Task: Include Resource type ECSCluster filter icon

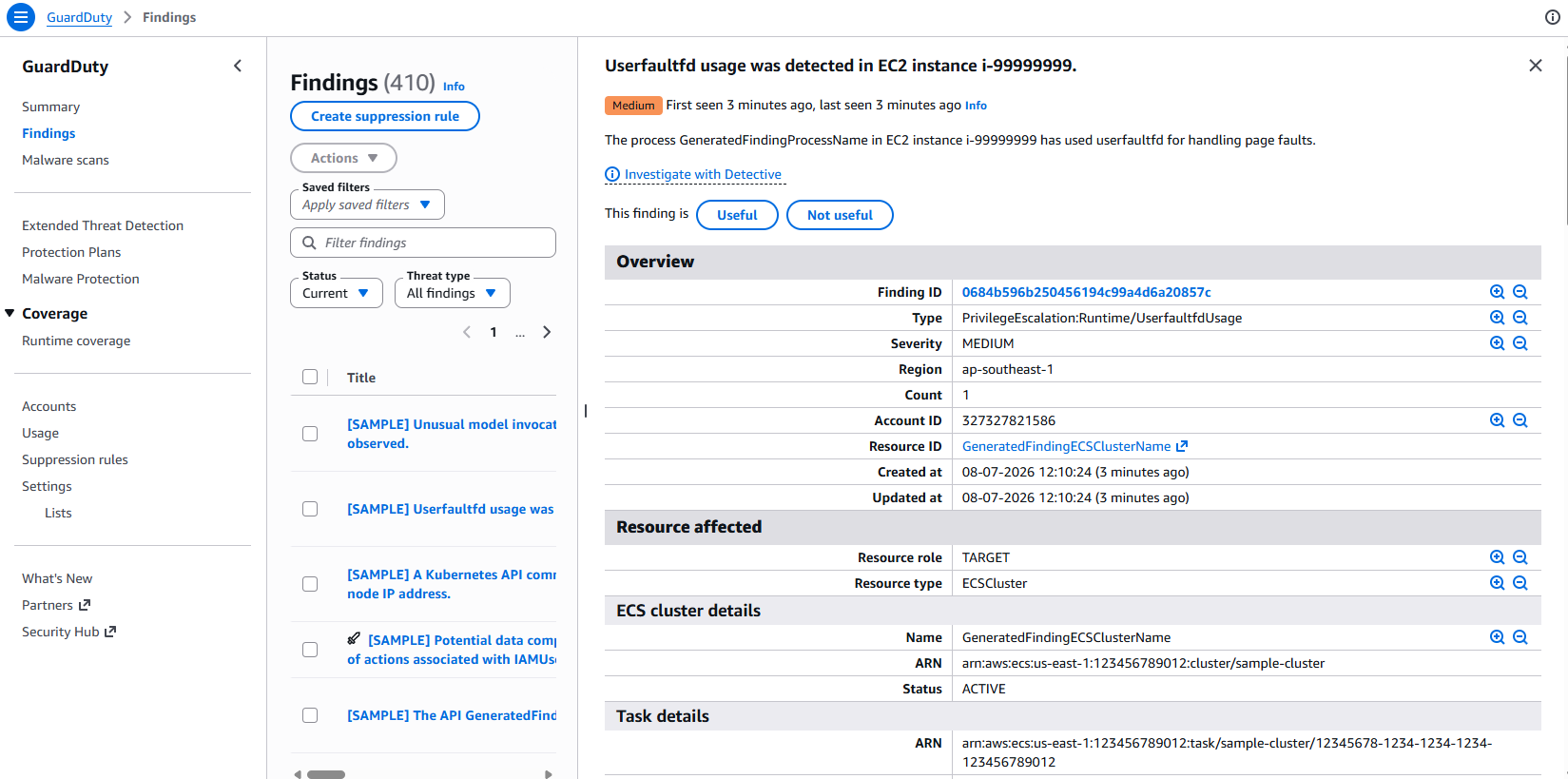Action: (1498, 583)
